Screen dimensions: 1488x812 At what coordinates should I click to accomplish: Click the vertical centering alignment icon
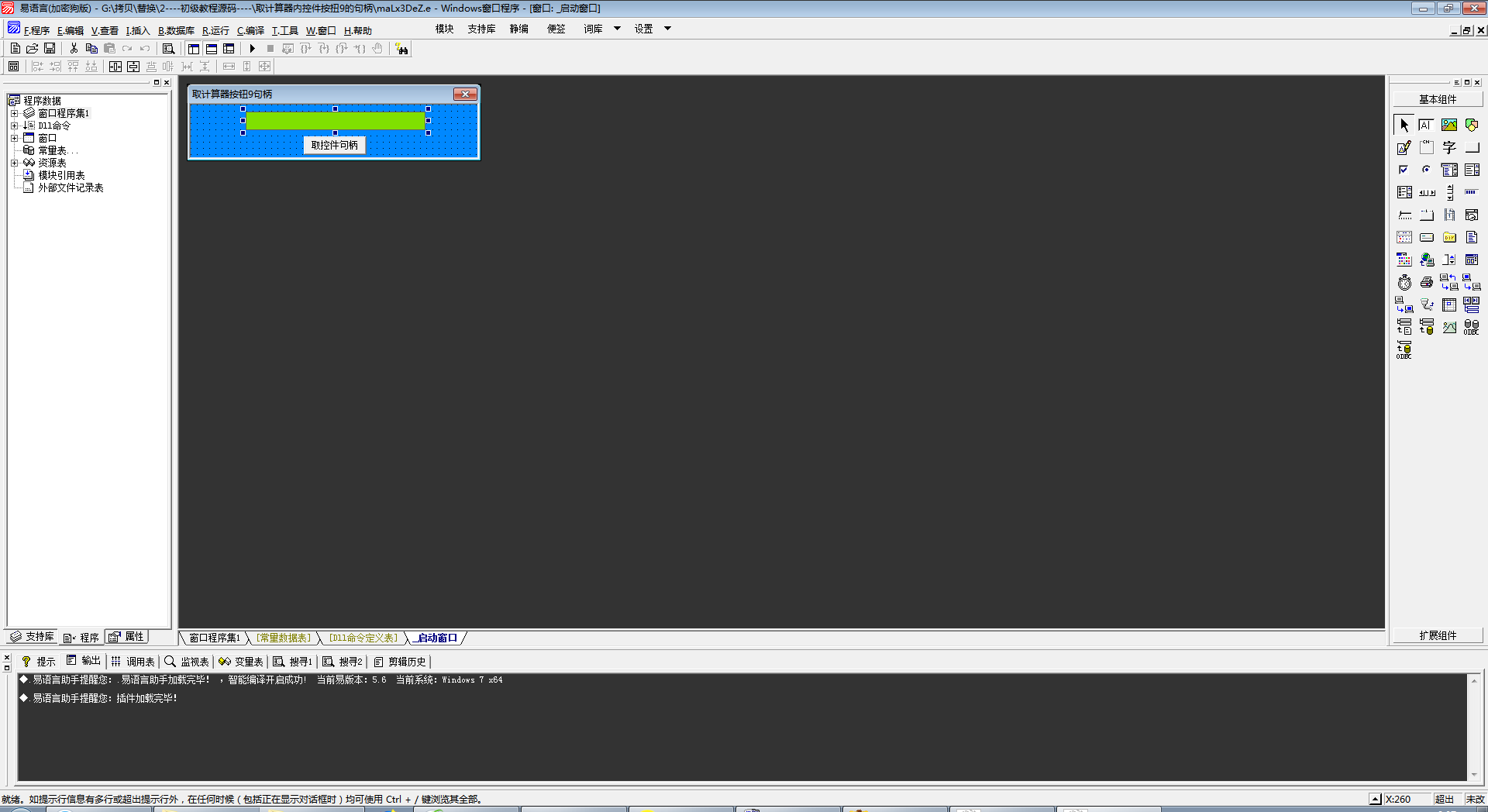133,67
